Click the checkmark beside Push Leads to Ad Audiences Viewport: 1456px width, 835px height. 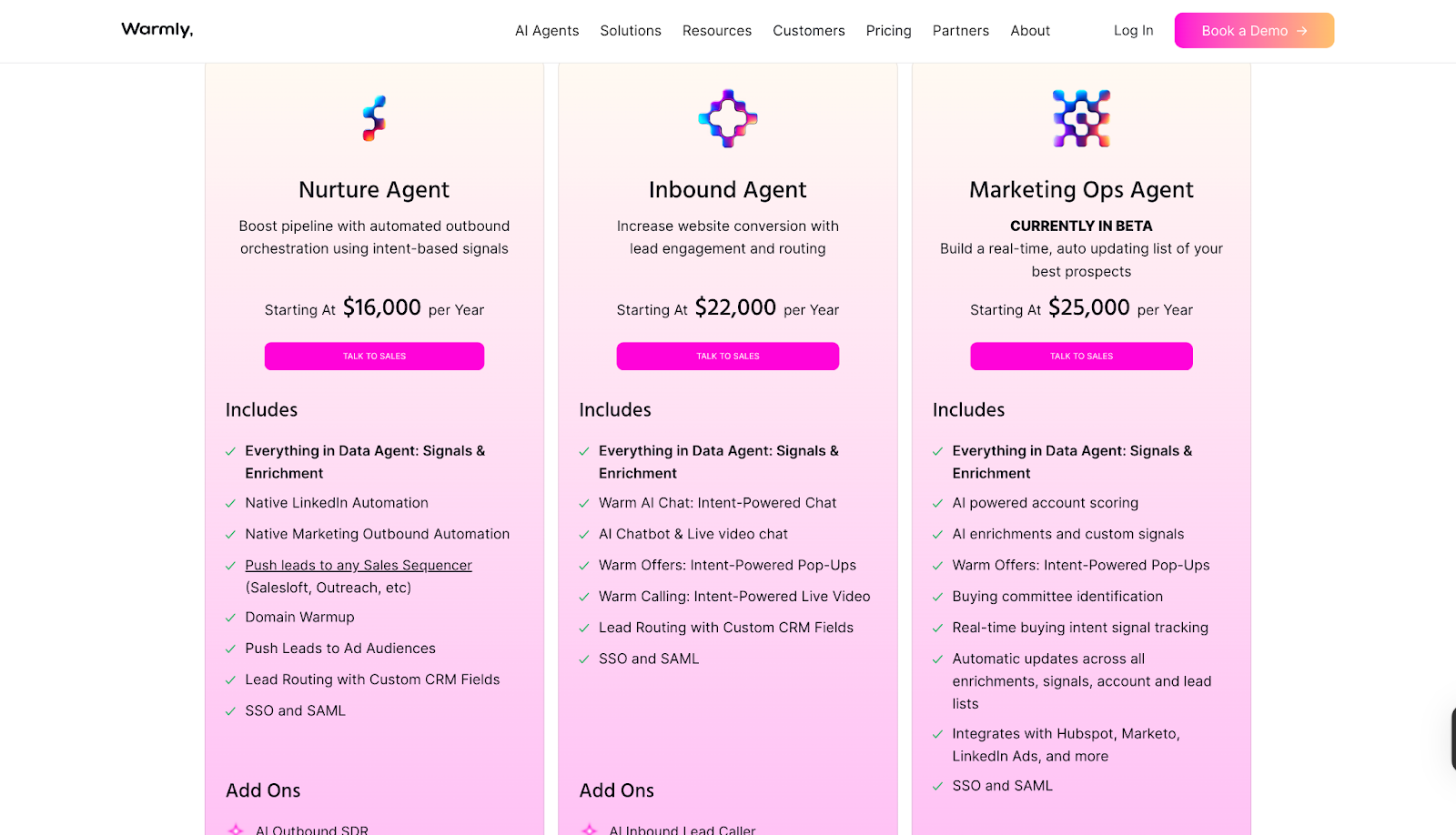(x=230, y=649)
